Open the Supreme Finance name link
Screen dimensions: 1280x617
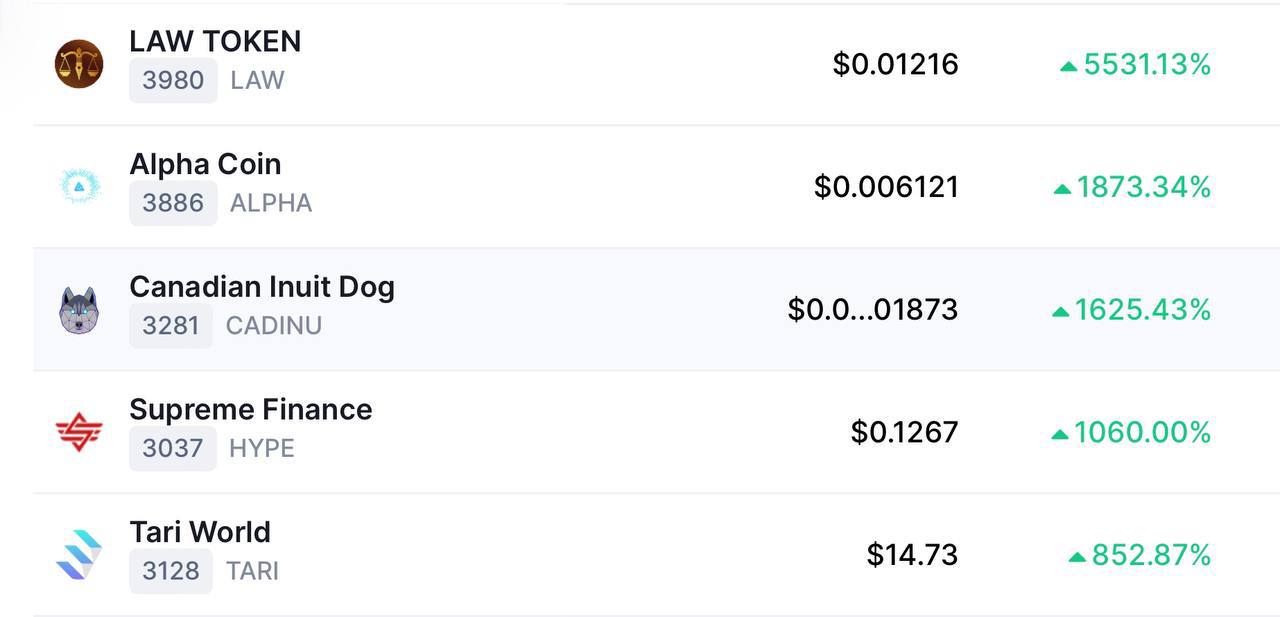point(251,409)
